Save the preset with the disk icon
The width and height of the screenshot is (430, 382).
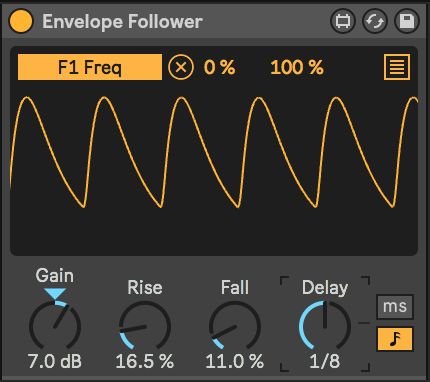coord(407,21)
